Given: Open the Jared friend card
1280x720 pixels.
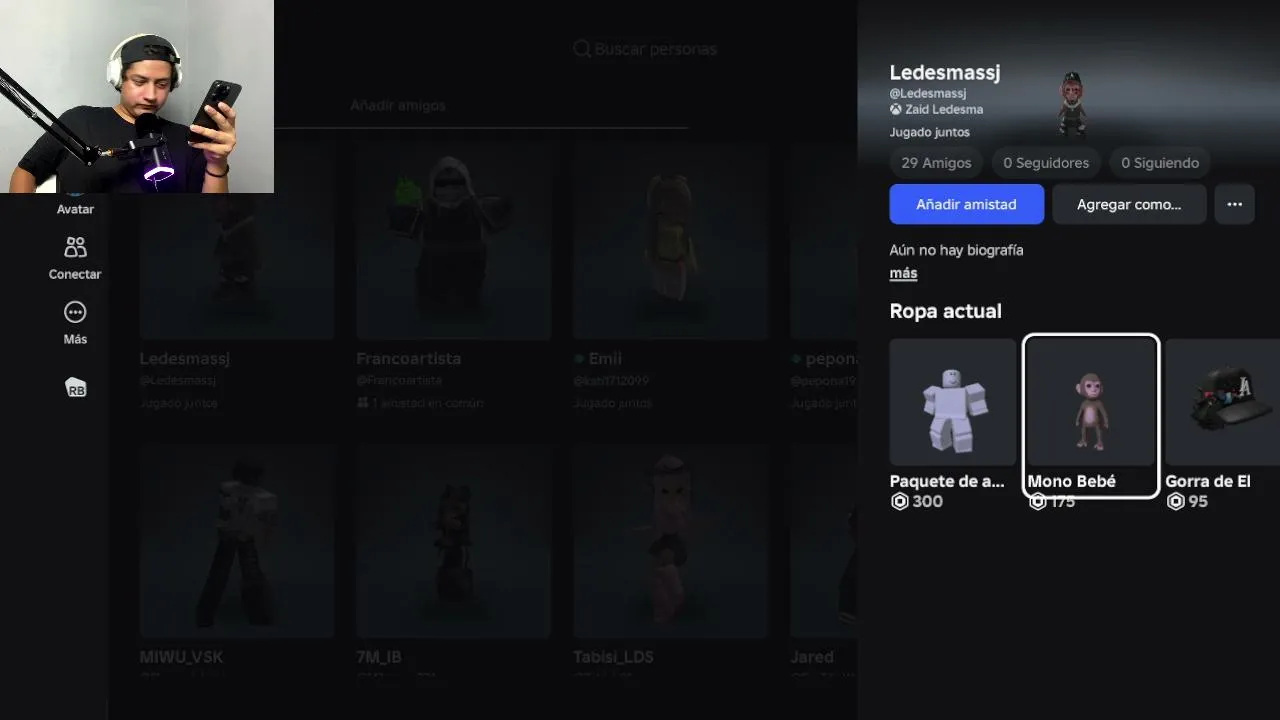Looking at the screenshot, I should tap(824, 562).
